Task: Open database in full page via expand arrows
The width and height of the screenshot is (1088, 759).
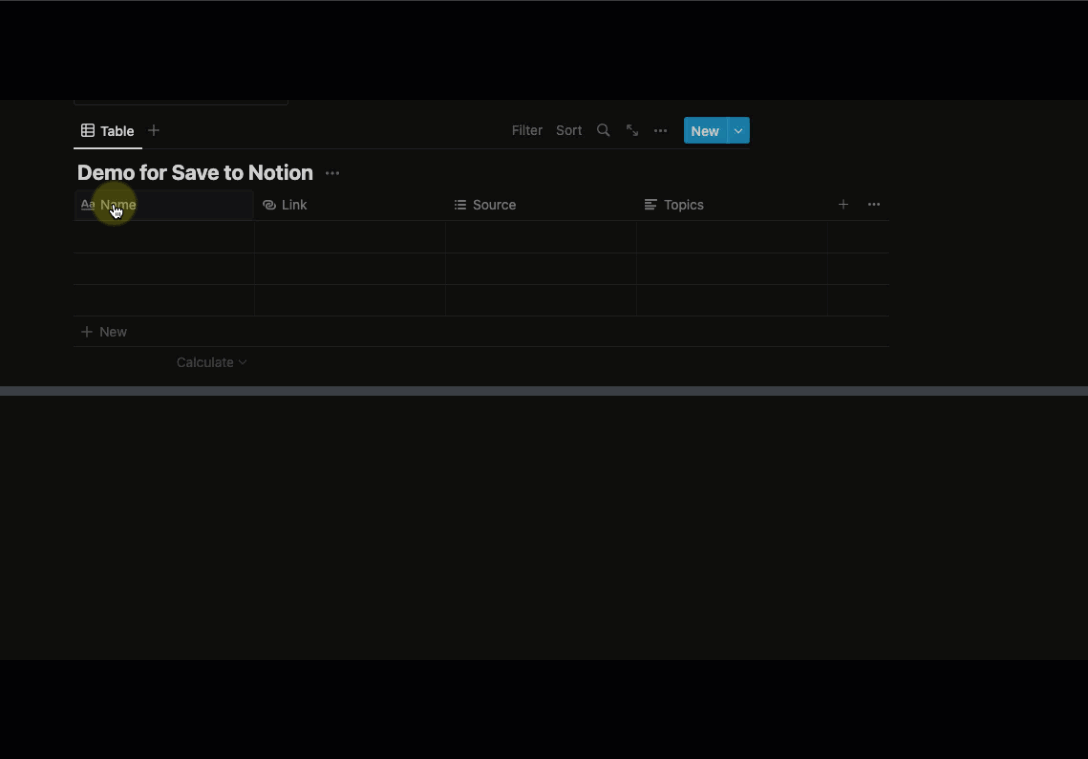Action: [x=632, y=131]
